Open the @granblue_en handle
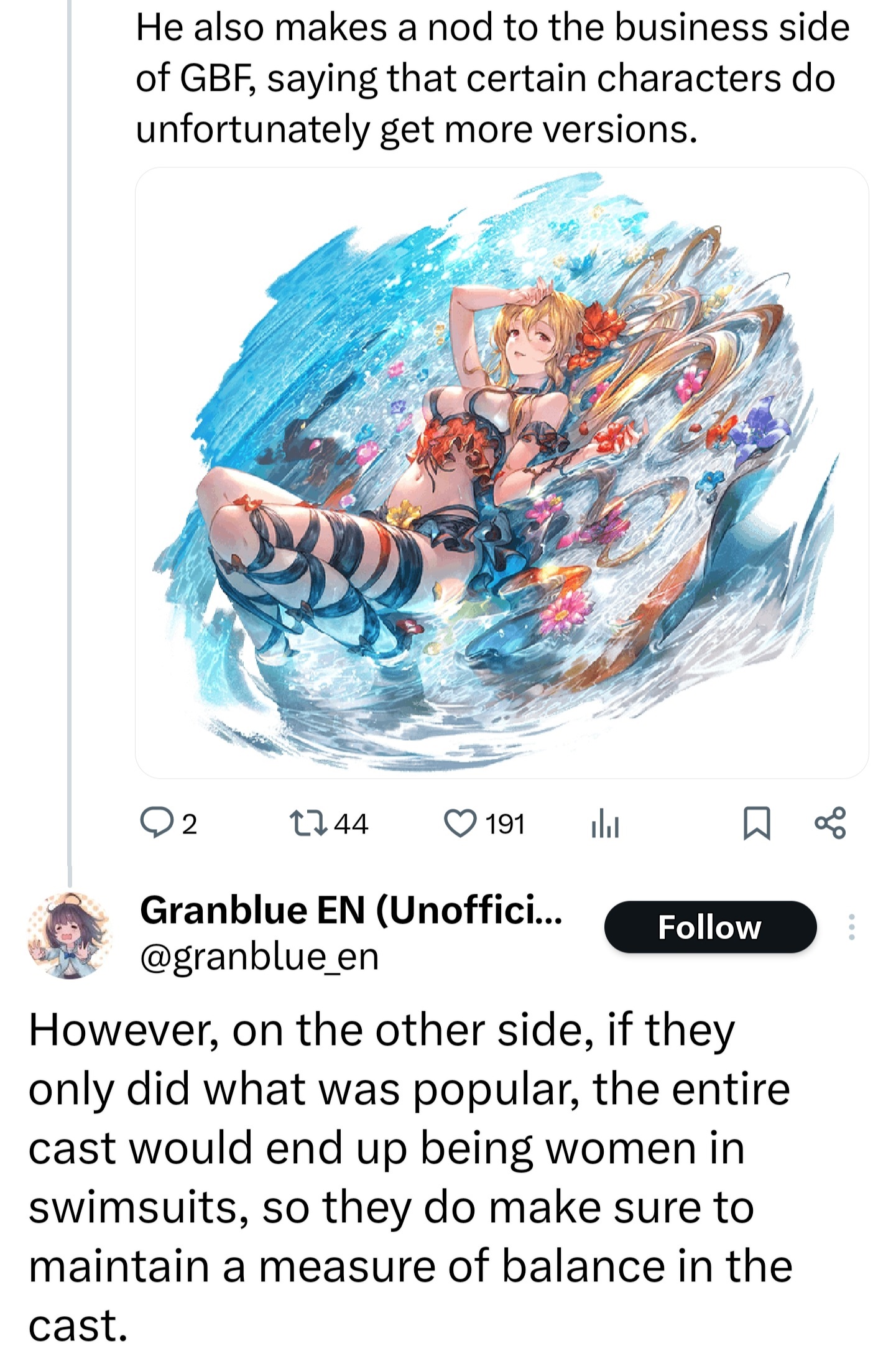Viewport: 896px width, 1351px height. click(x=259, y=957)
